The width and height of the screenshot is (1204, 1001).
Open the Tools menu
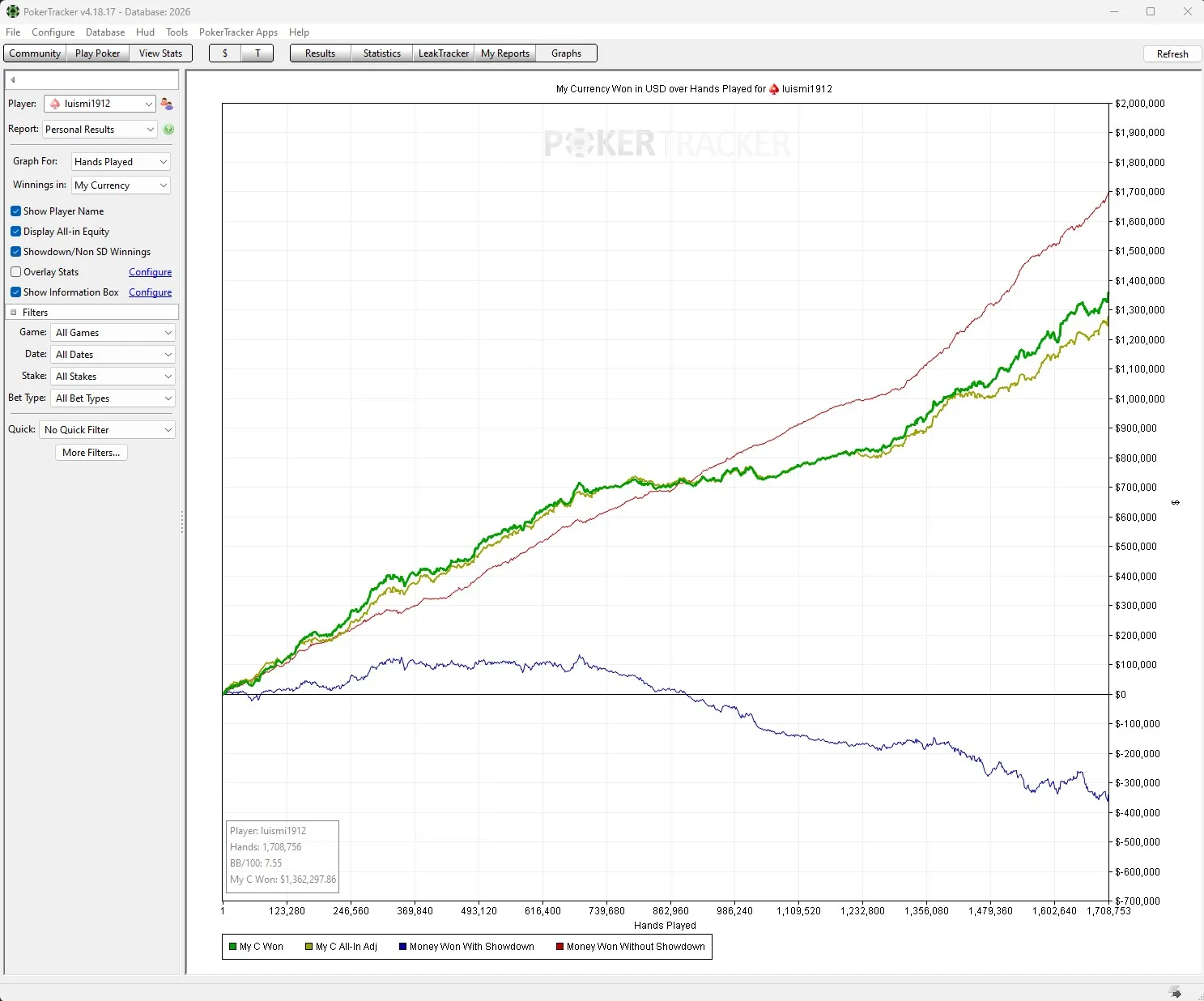[x=177, y=32]
